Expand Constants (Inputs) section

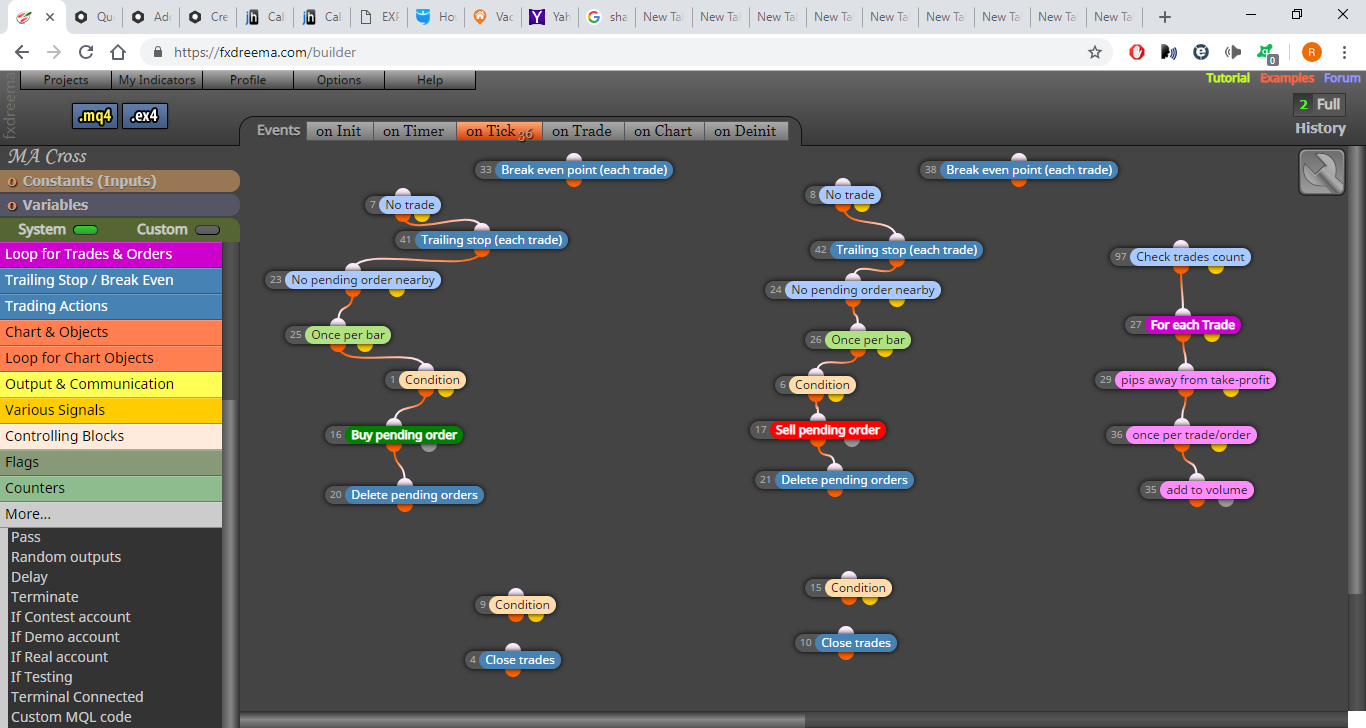[x=120, y=181]
